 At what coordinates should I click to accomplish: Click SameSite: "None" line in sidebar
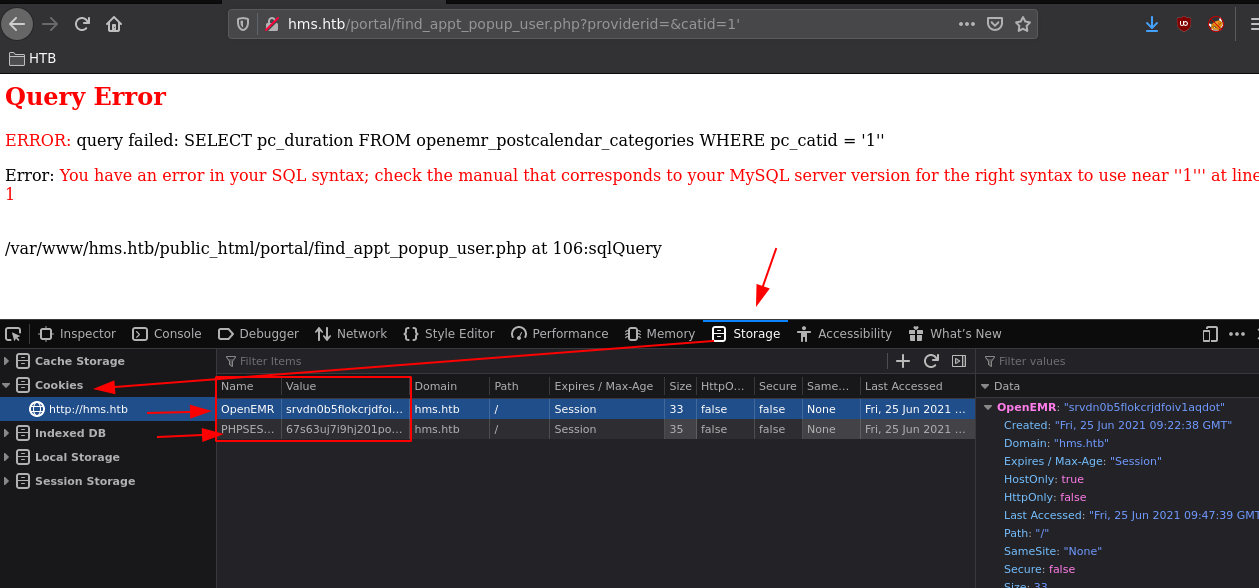click(x=1052, y=551)
